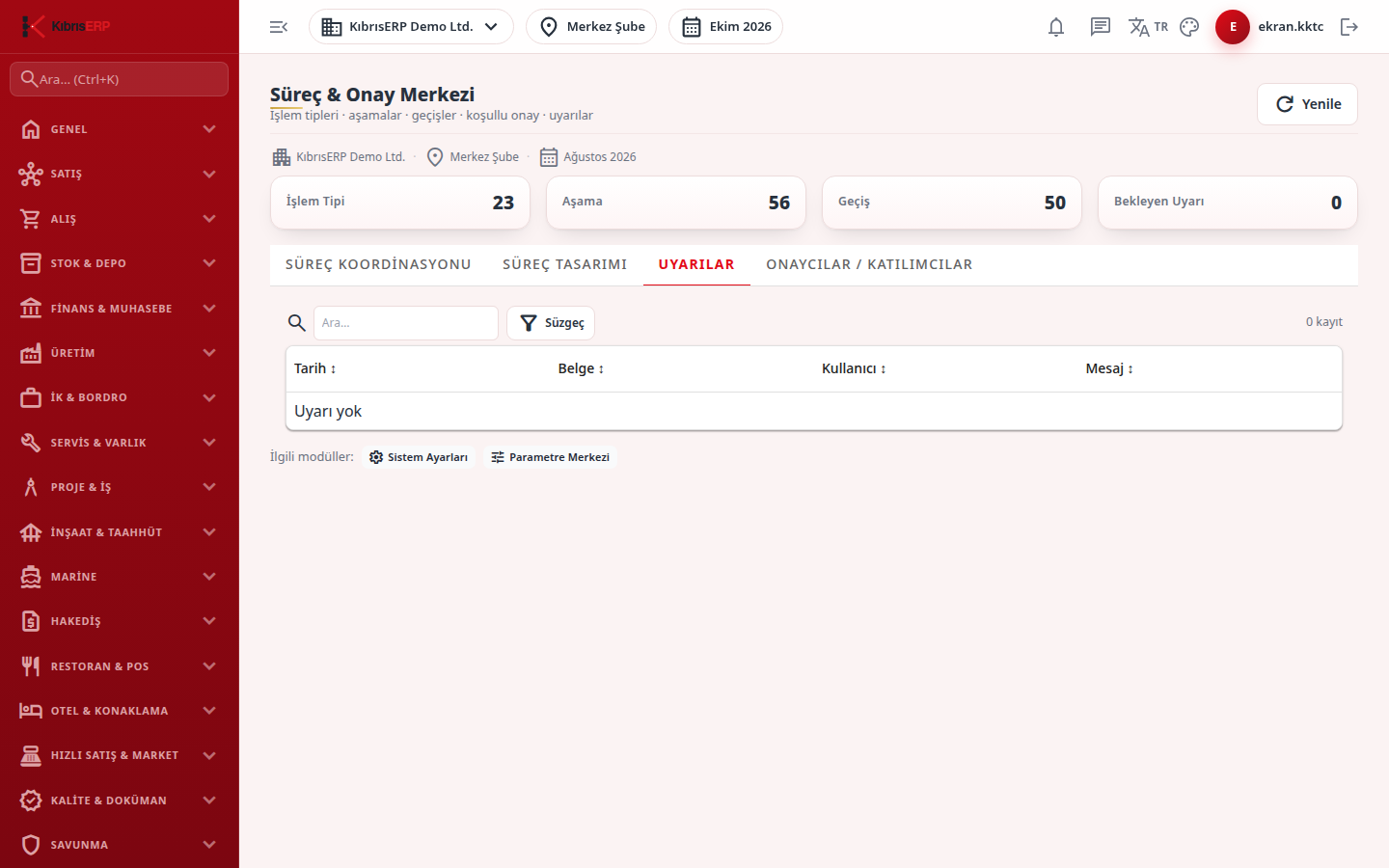Screen dimensions: 1389x868
Task: Collapse the sidebar with the menu toggle icon
Action: pos(279,27)
